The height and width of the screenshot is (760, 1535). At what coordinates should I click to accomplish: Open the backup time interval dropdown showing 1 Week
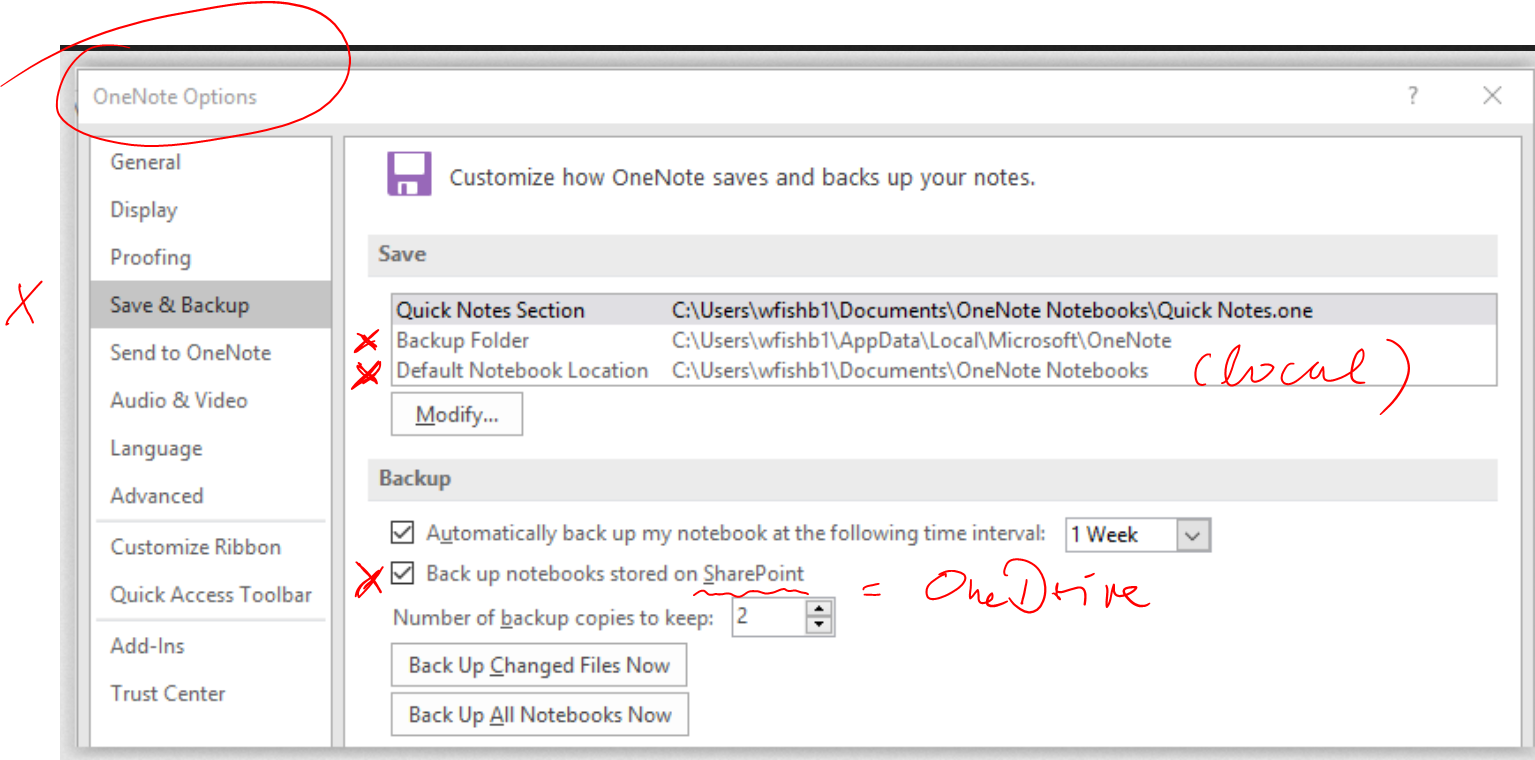point(1191,534)
